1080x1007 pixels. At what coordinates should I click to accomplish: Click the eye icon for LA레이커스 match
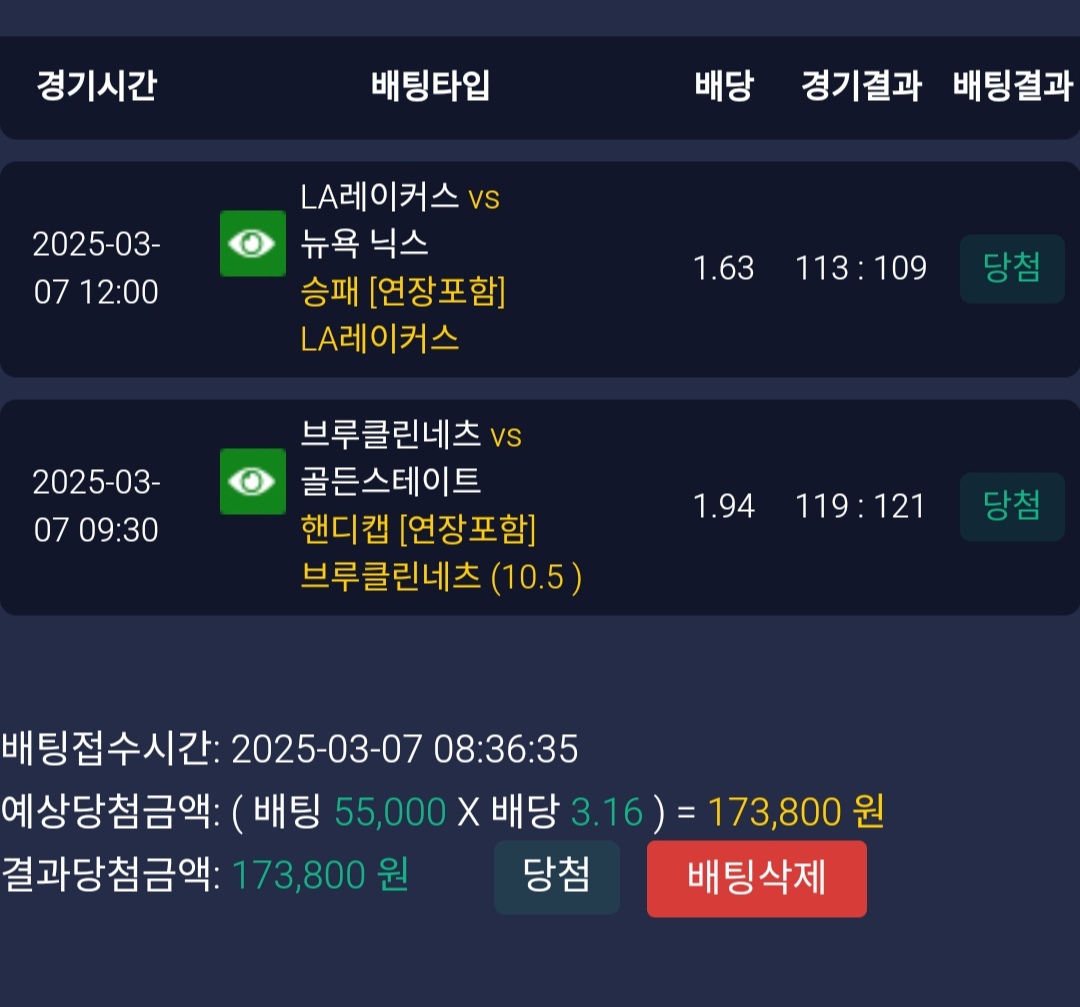point(252,243)
